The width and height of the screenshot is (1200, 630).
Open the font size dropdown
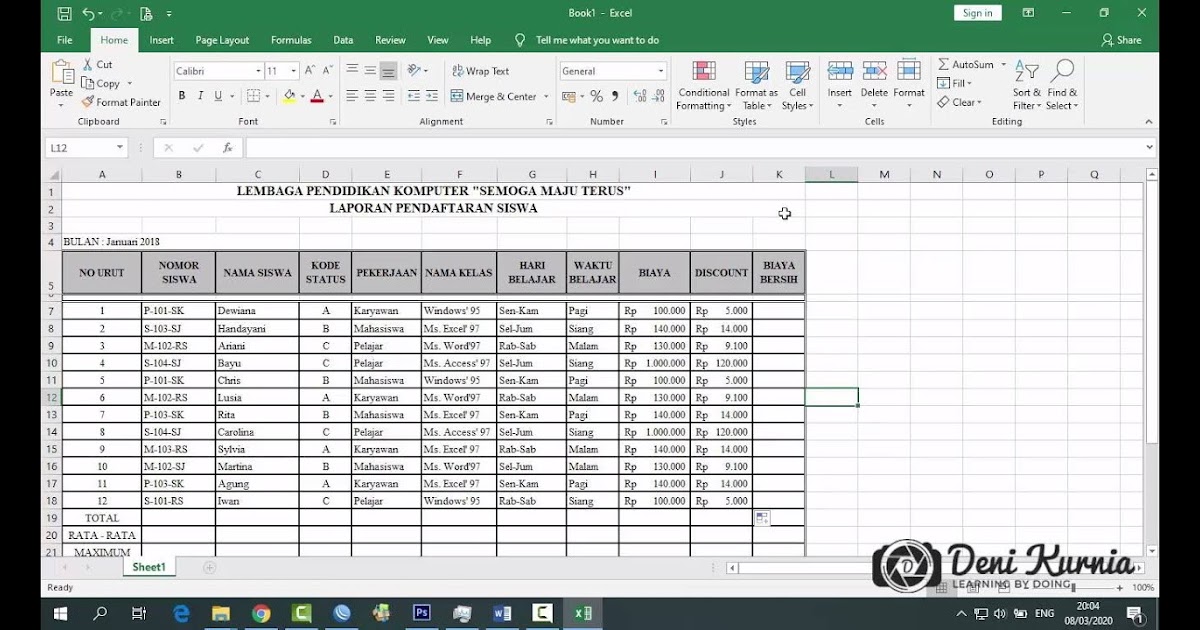[x=293, y=71]
